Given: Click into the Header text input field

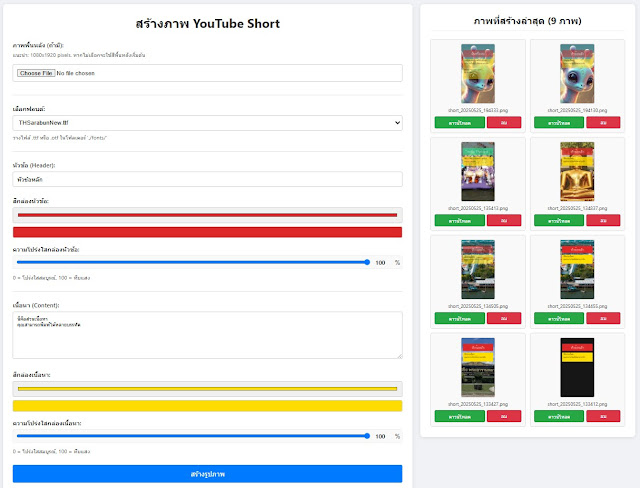Looking at the screenshot, I should tap(207, 179).
